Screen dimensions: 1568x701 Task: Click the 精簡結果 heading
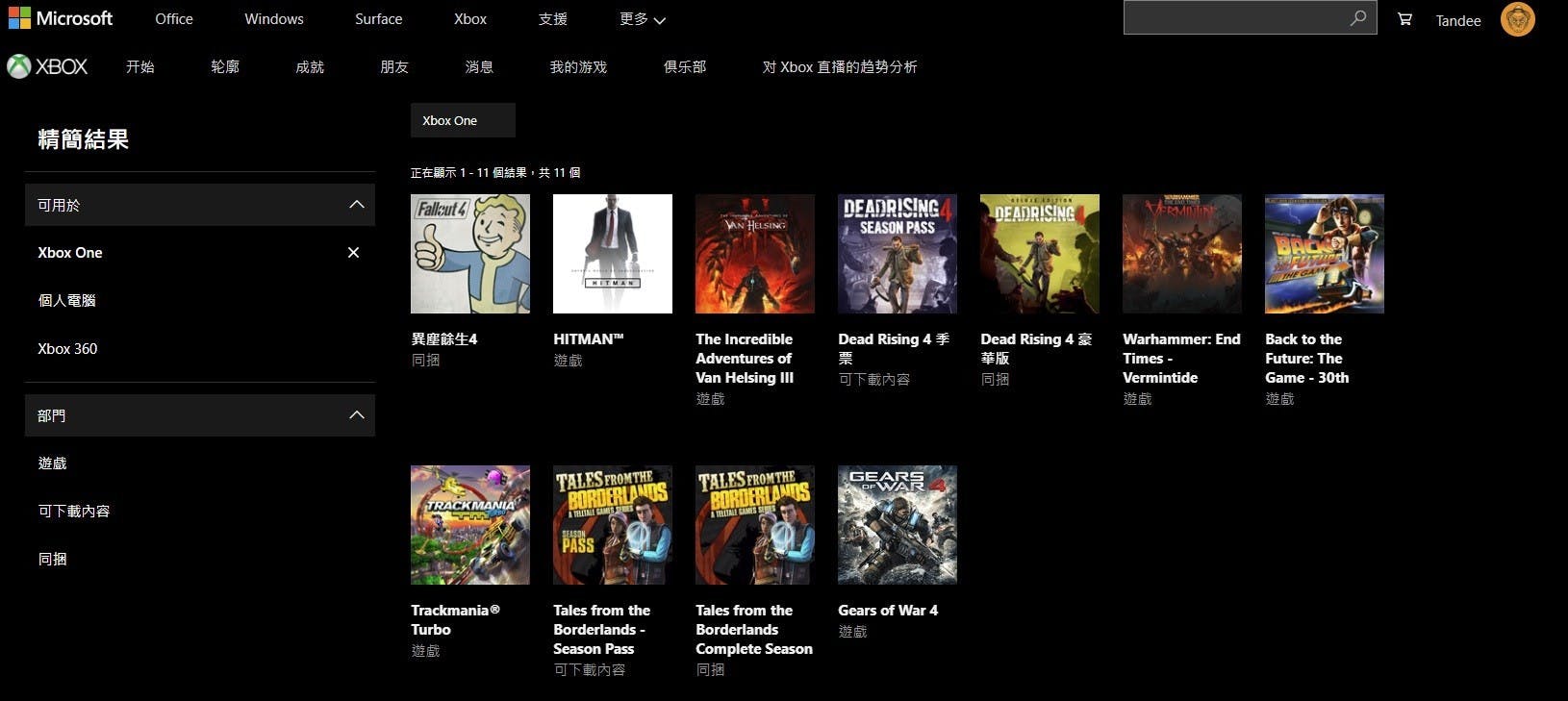(x=84, y=138)
